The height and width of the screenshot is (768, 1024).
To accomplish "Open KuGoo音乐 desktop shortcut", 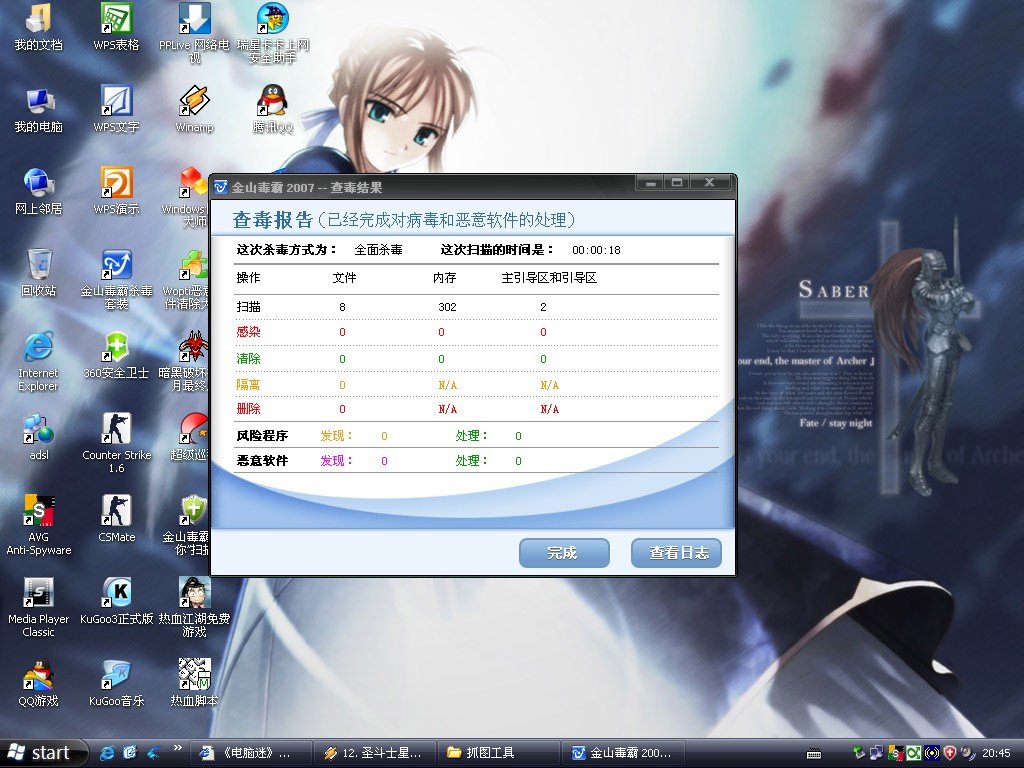I will click(x=116, y=683).
